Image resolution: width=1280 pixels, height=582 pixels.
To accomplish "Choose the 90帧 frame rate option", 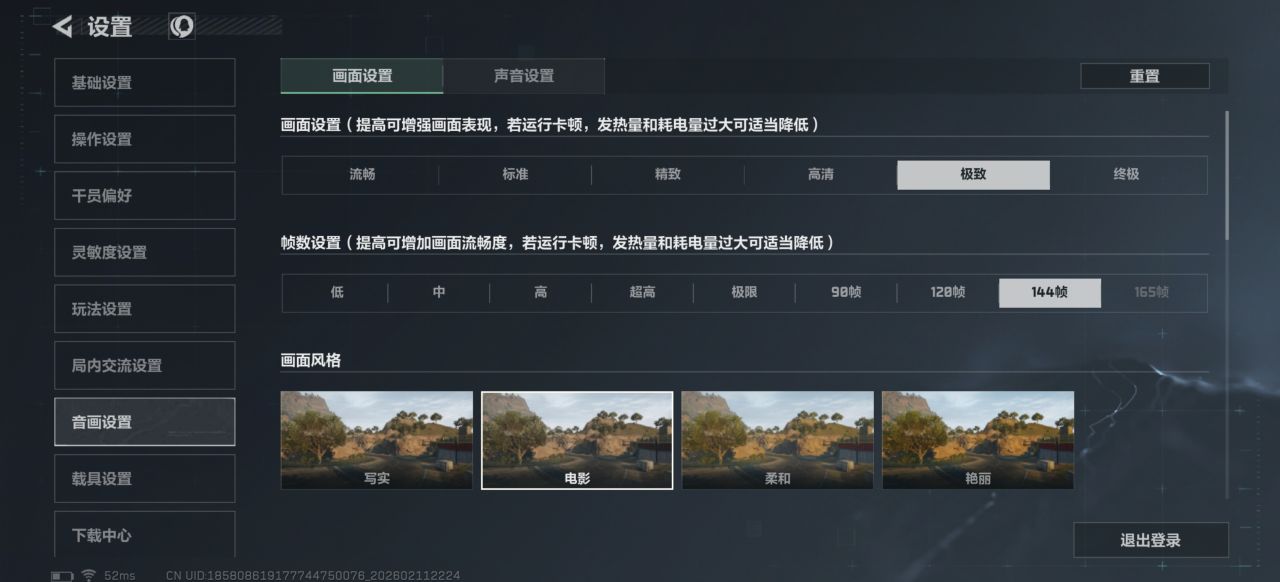I will [846, 293].
